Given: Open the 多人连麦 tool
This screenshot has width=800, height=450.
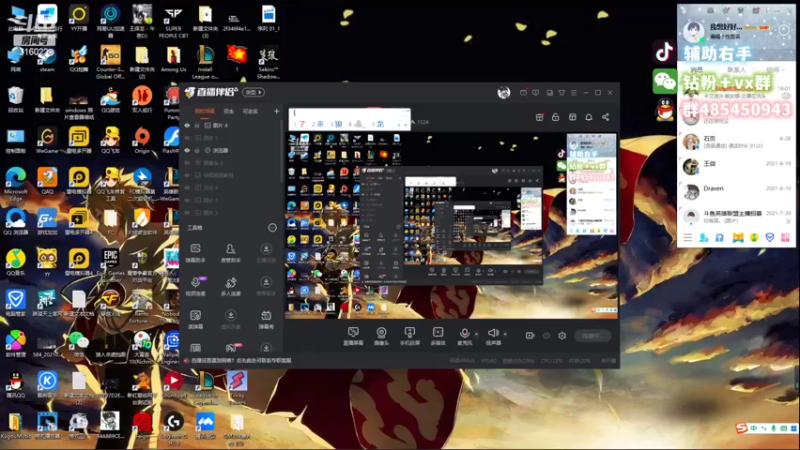Looking at the screenshot, I should point(230,286).
